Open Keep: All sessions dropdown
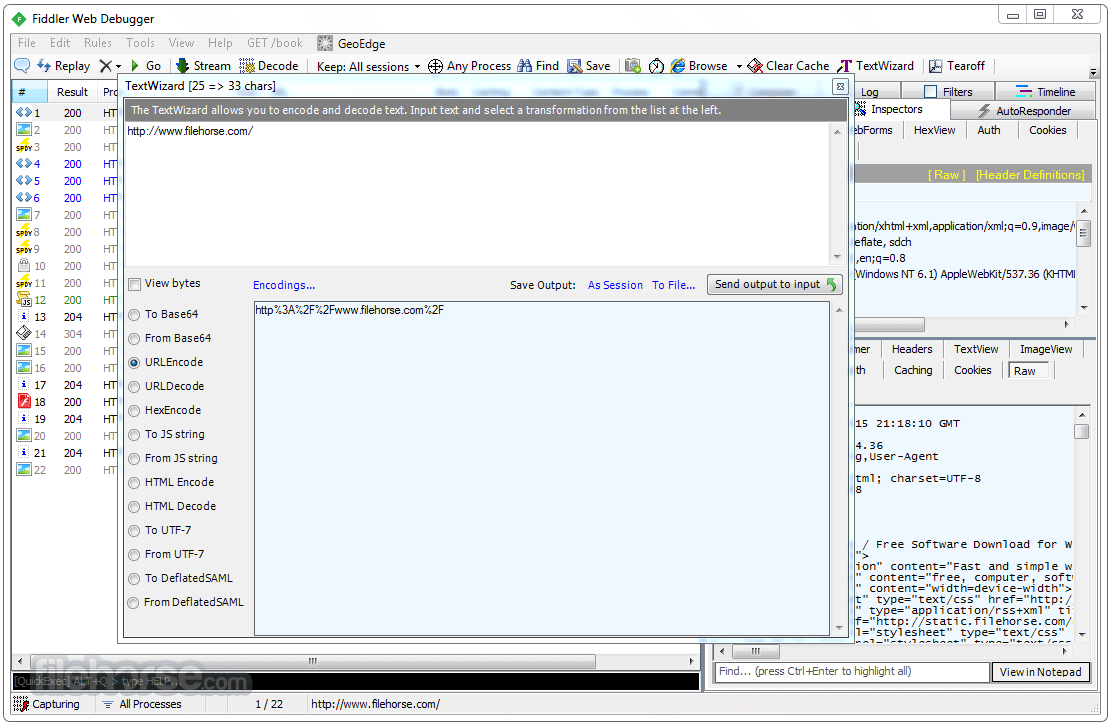 [368, 67]
